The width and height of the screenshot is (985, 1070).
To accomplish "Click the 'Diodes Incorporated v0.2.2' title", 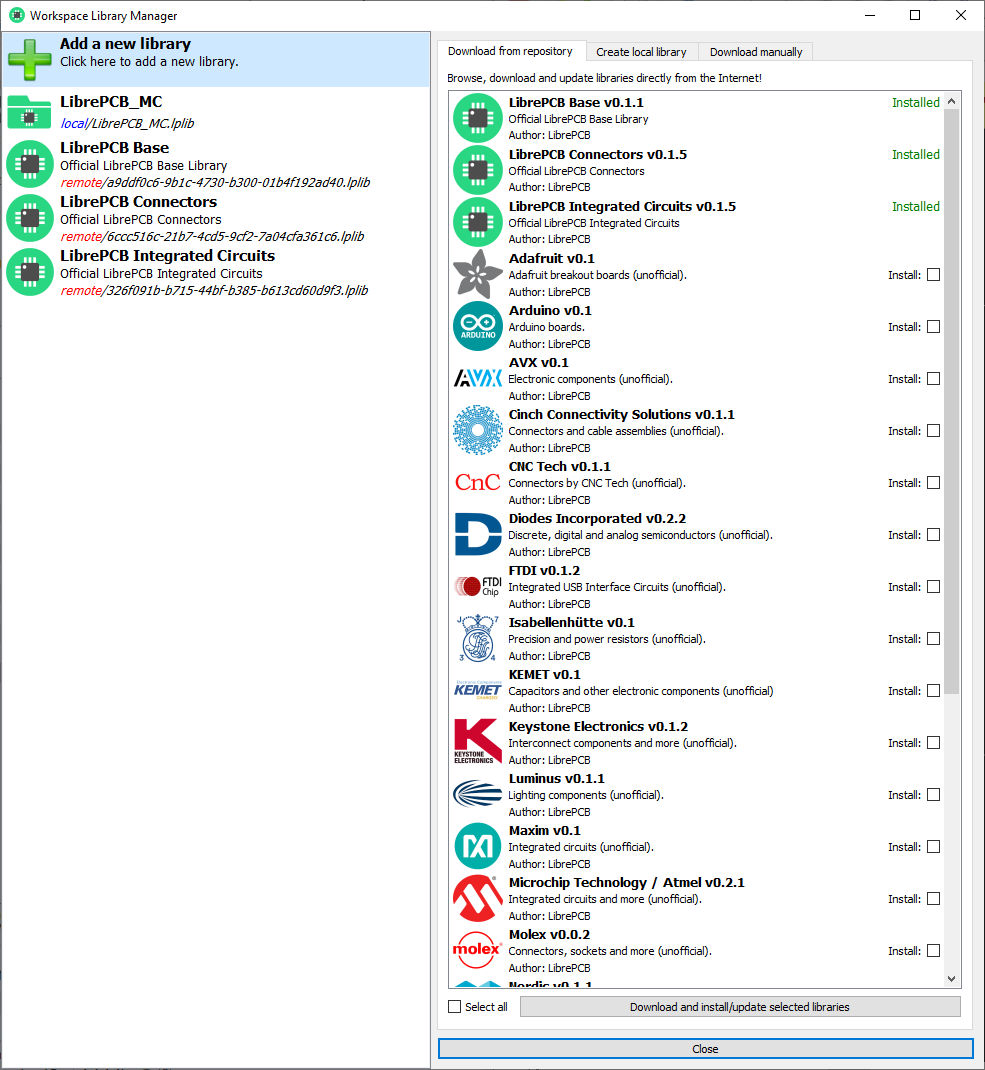I will point(597,519).
